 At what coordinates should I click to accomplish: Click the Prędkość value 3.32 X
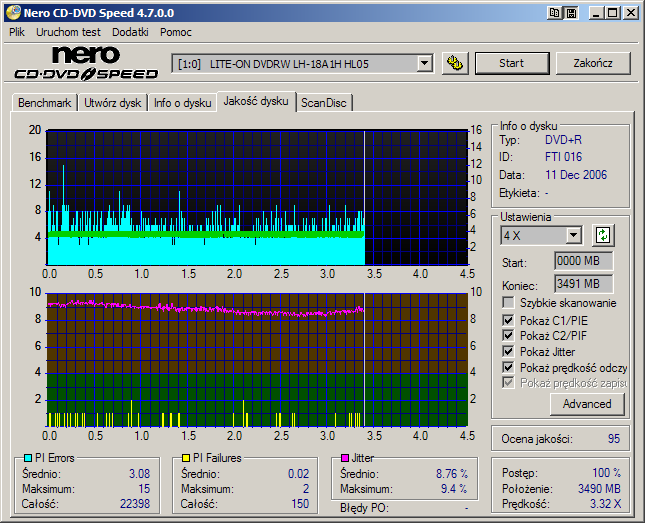point(606,504)
